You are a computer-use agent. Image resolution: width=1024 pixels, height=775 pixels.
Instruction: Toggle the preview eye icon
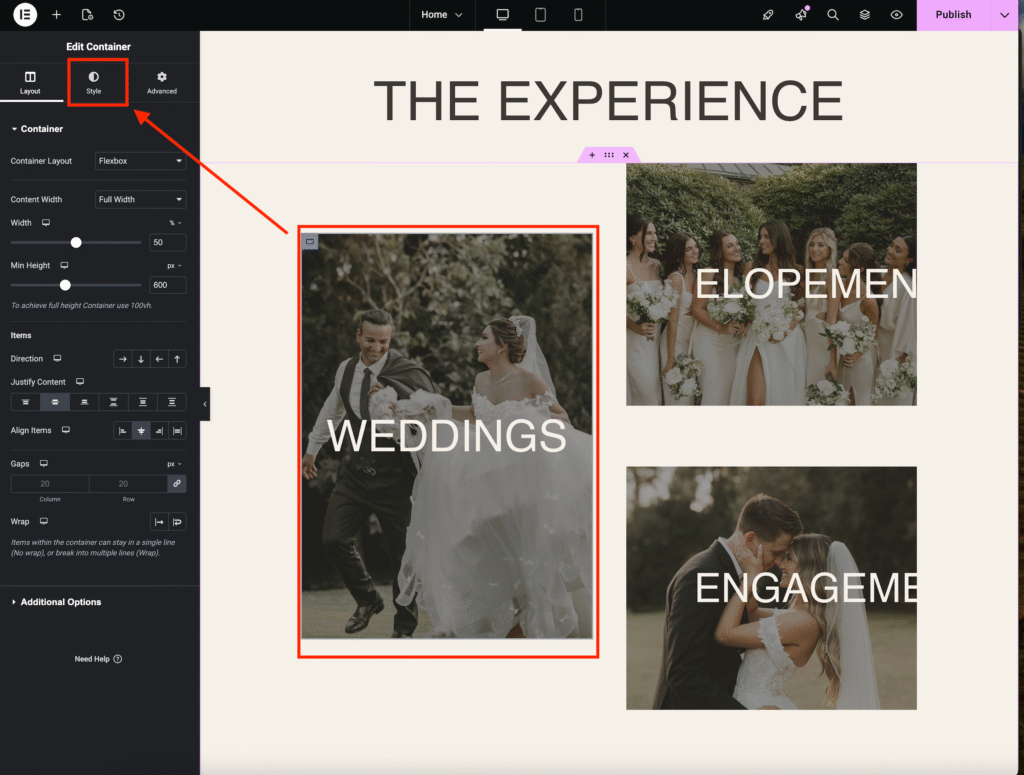(x=896, y=15)
